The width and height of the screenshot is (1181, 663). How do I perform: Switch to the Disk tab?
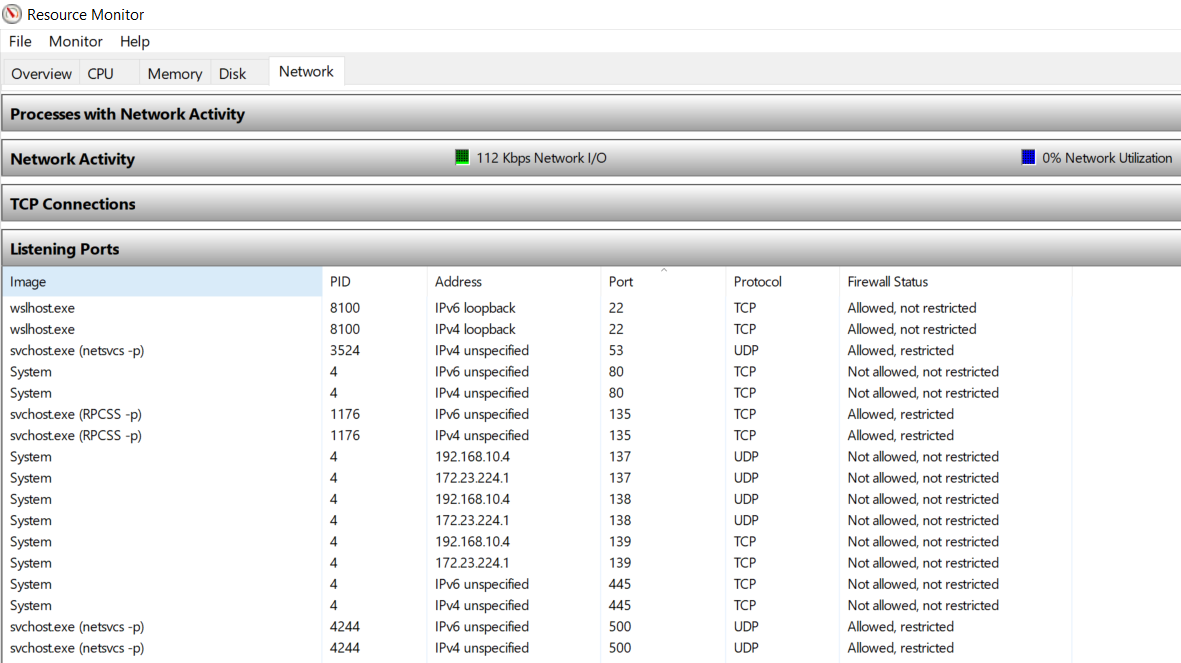(x=232, y=72)
